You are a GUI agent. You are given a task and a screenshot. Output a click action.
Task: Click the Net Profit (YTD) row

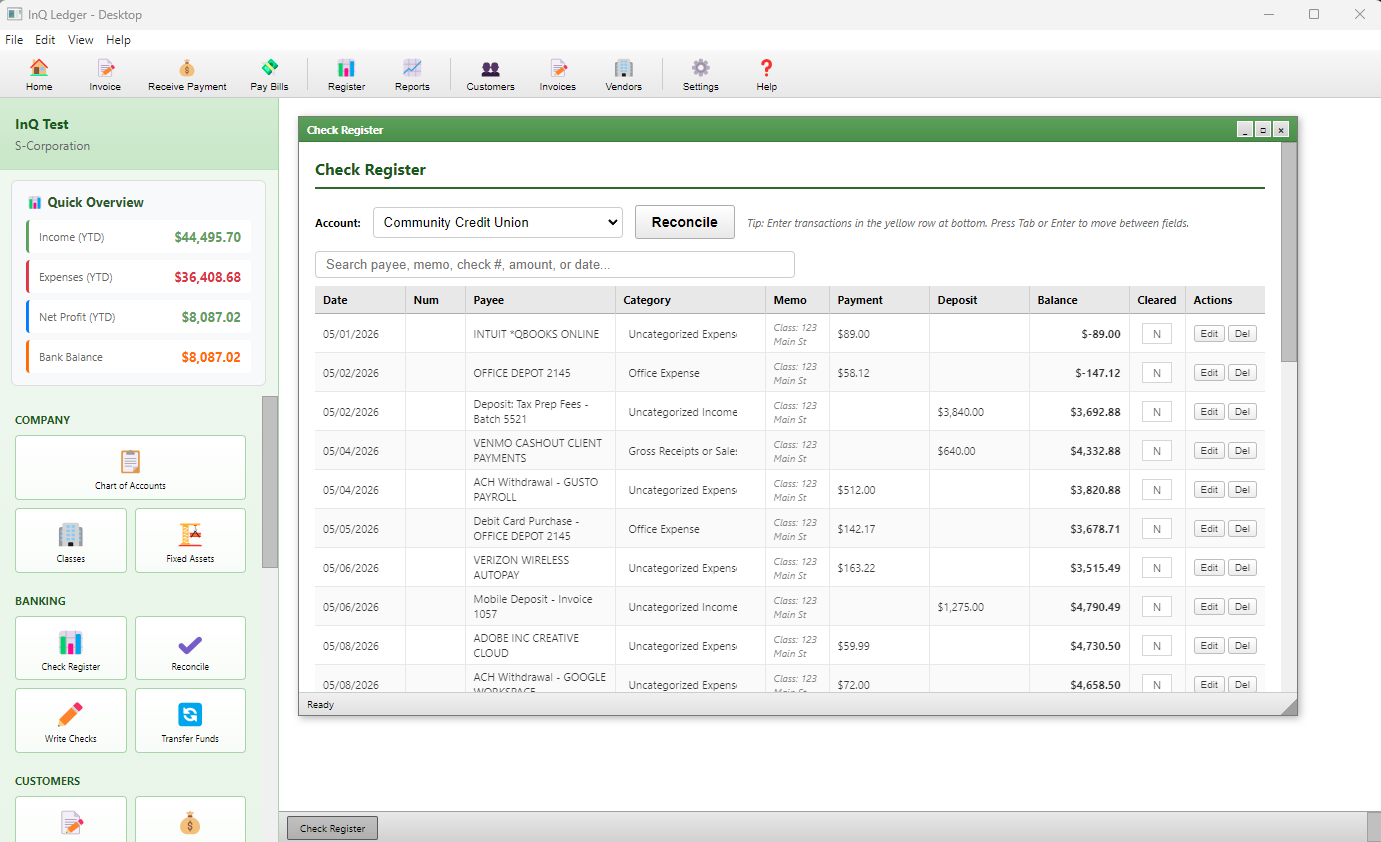point(138,317)
